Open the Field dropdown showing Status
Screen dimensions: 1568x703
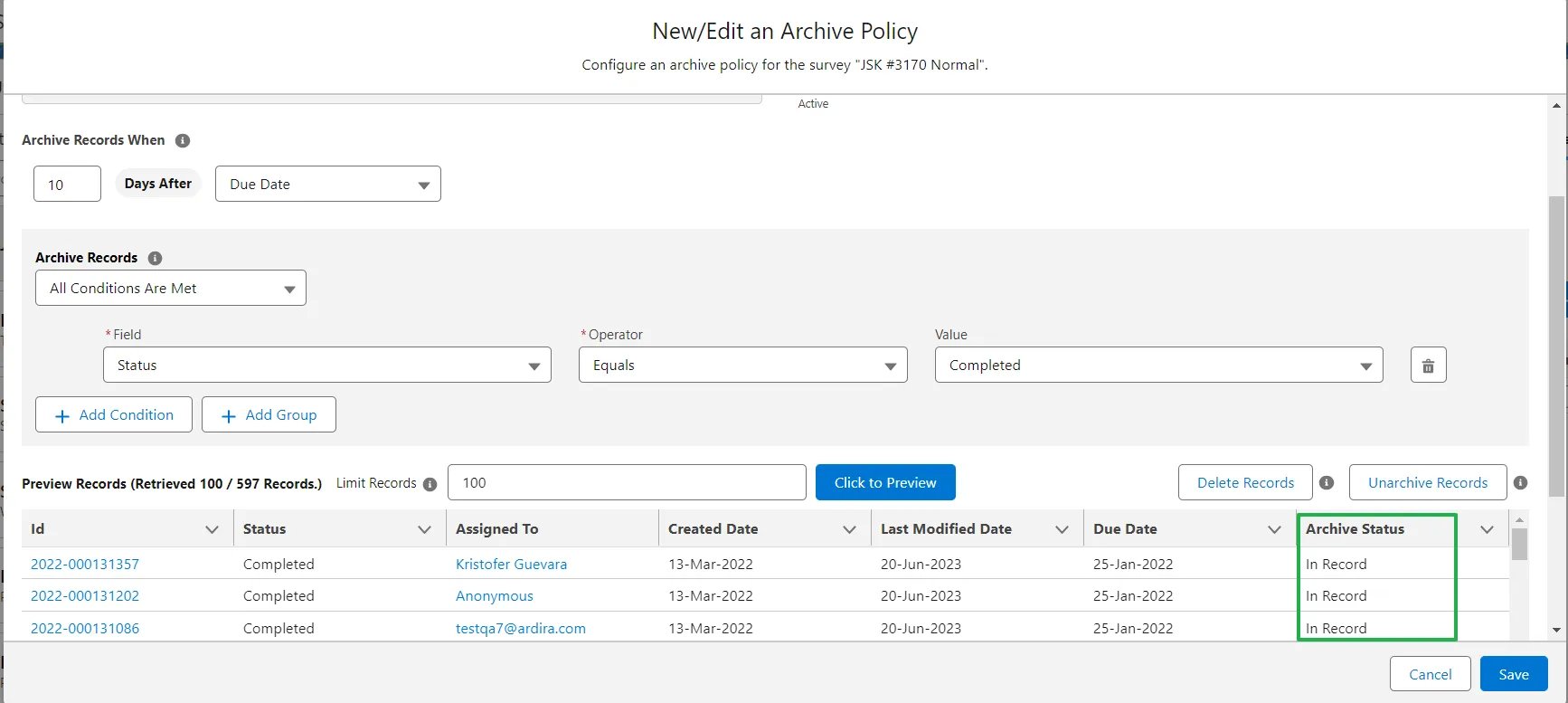click(x=327, y=366)
